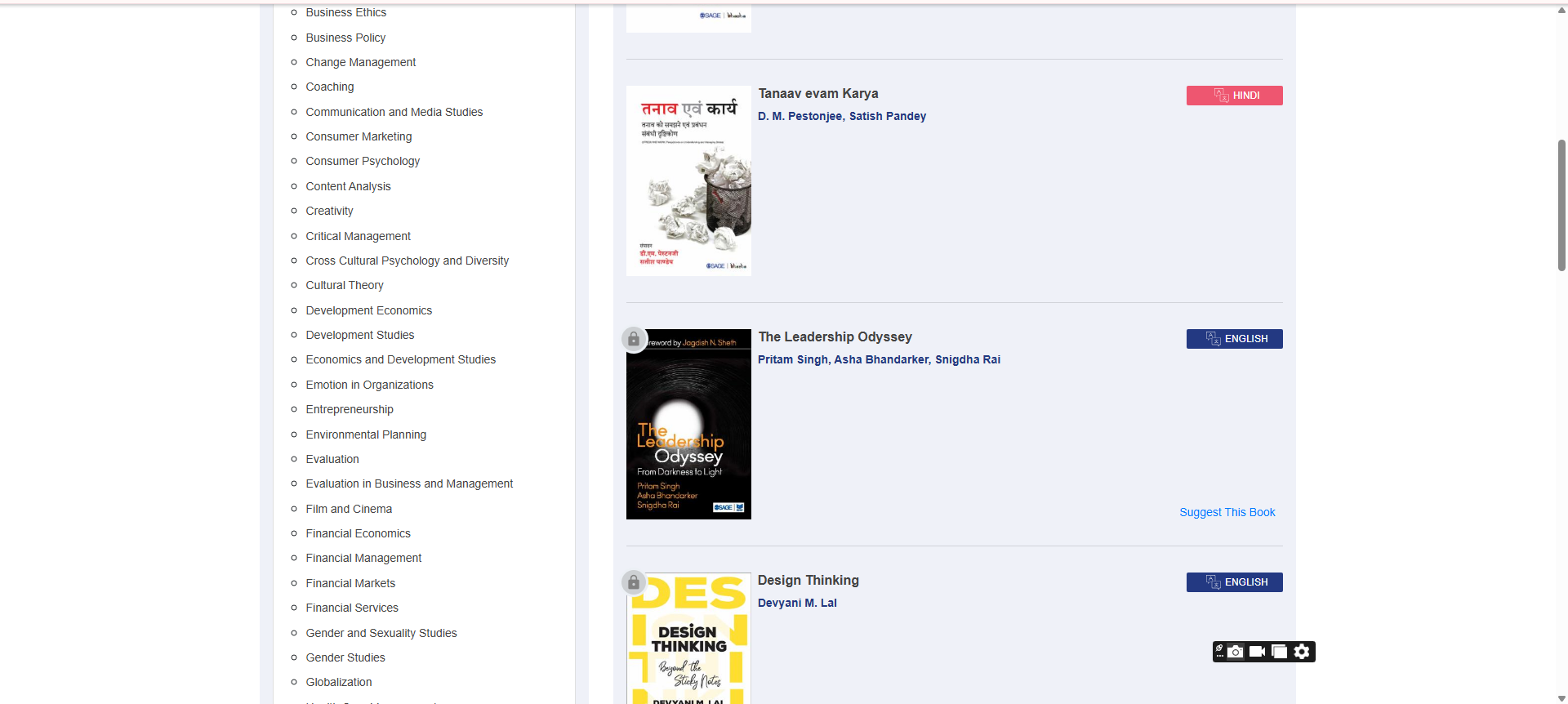Click the HINDI language badge
Screen dimensions: 1568x704
tap(1234, 96)
